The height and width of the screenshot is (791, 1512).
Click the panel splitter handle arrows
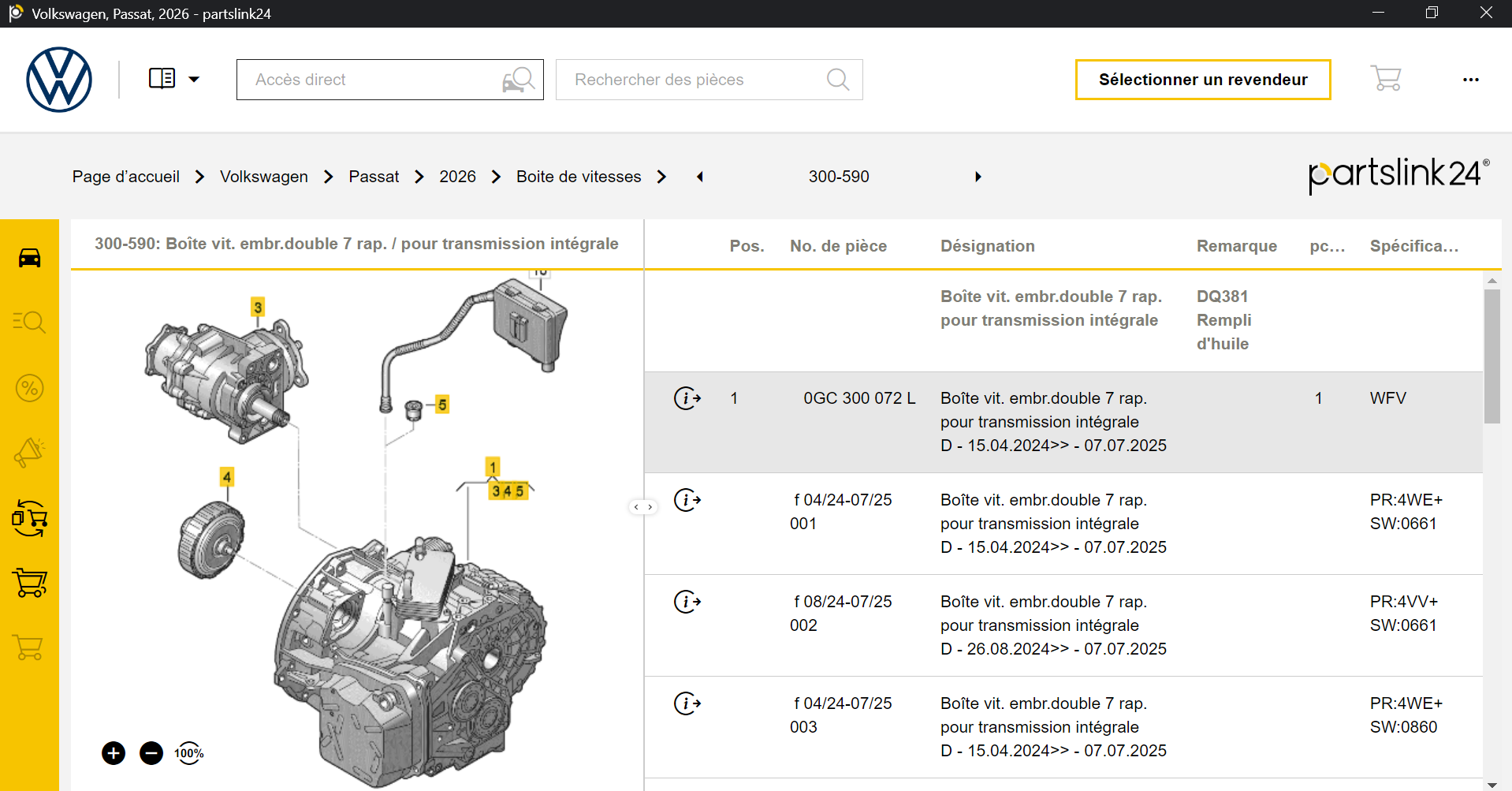643,507
